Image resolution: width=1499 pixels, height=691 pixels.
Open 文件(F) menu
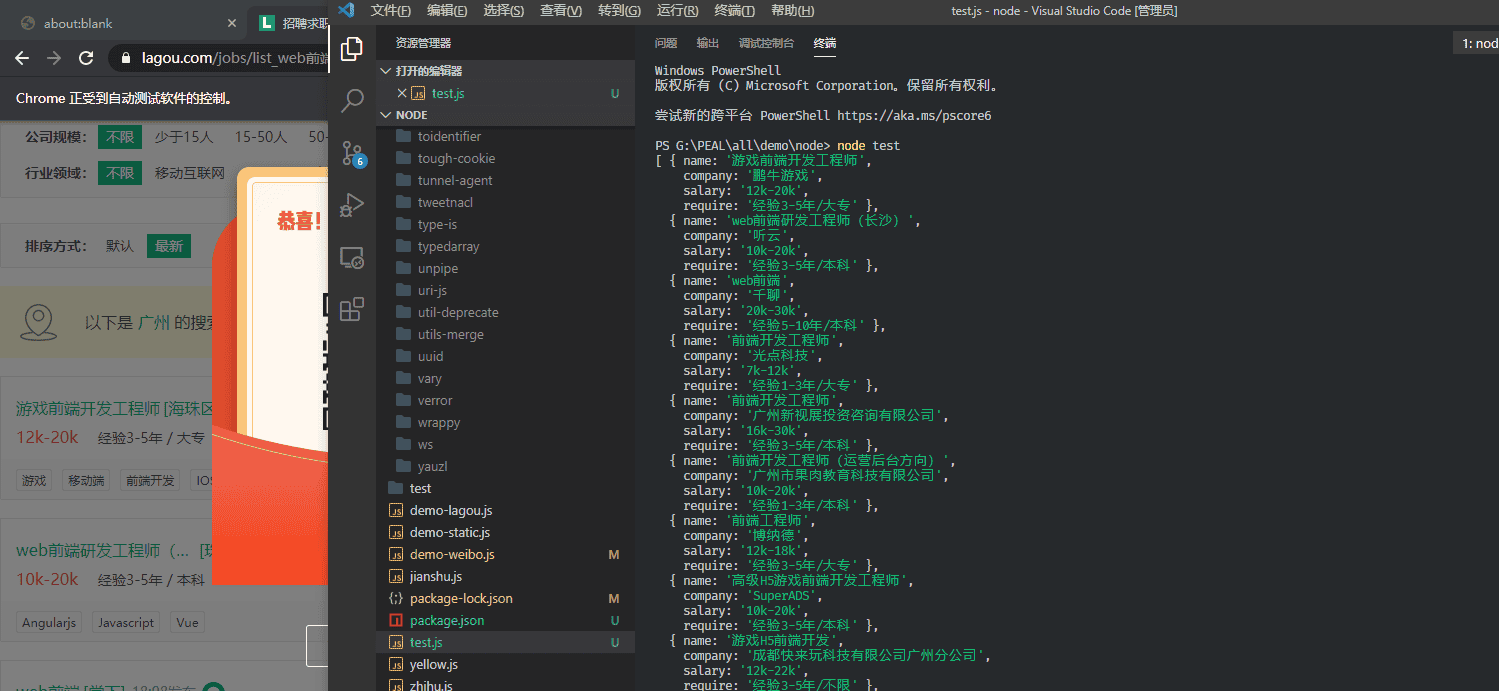pos(390,11)
